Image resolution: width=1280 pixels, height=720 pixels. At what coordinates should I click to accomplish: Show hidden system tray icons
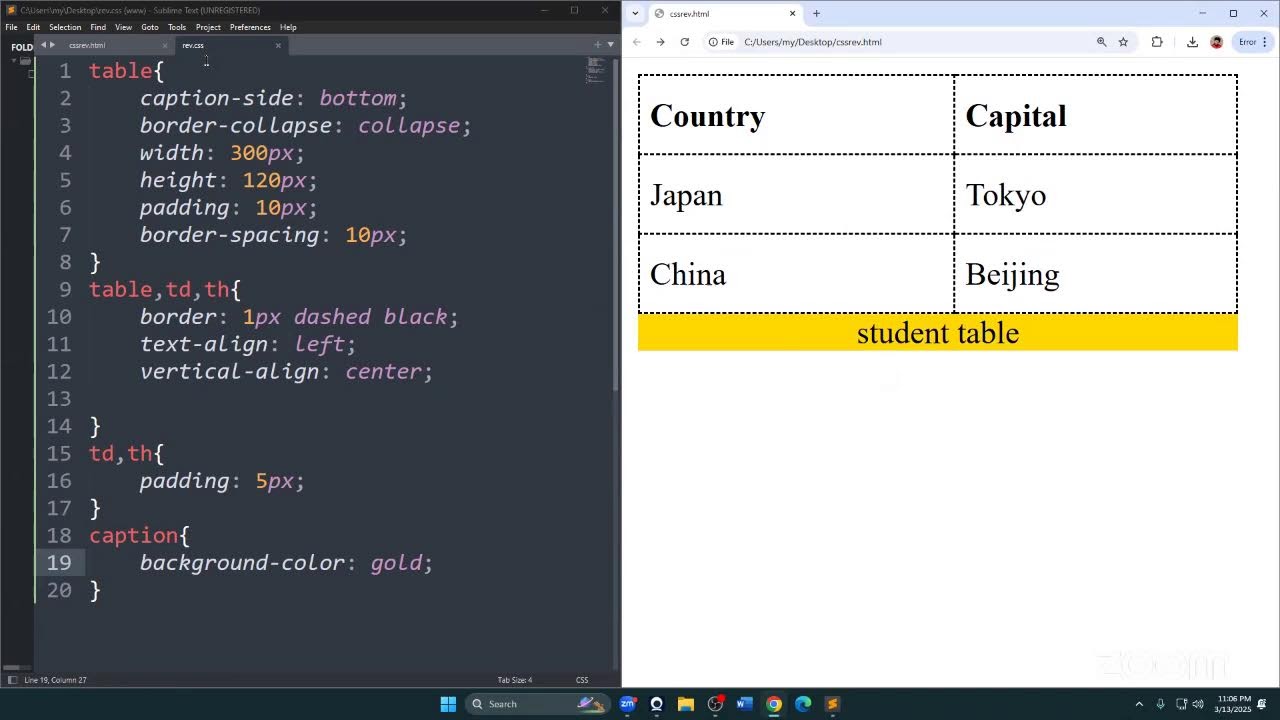1138,704
